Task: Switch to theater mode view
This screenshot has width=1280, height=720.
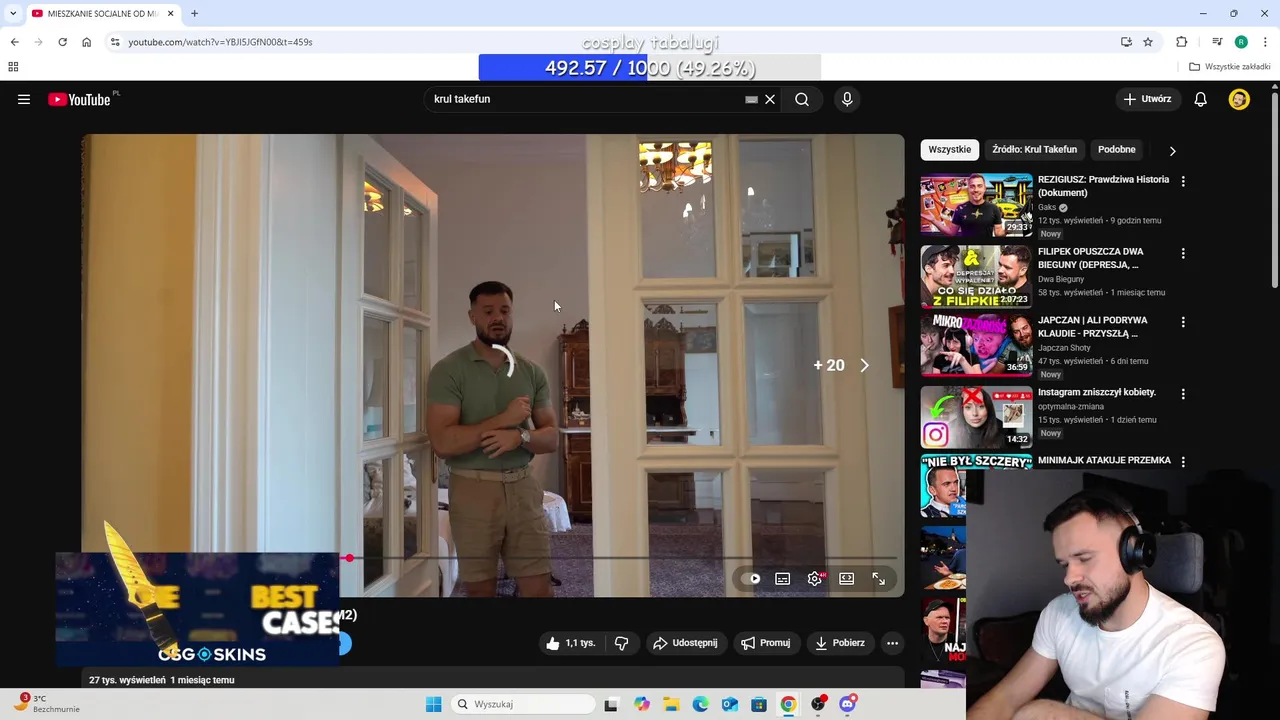Action: pyautogui.click(x=847, y=579)
